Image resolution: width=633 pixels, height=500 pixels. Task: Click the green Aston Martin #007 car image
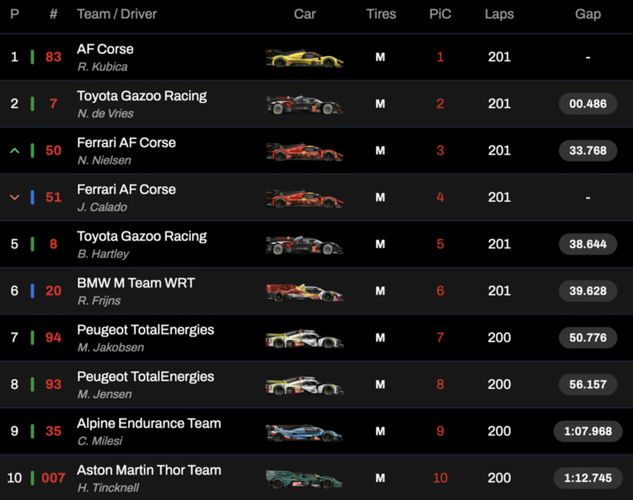click(x=304, y=480)
